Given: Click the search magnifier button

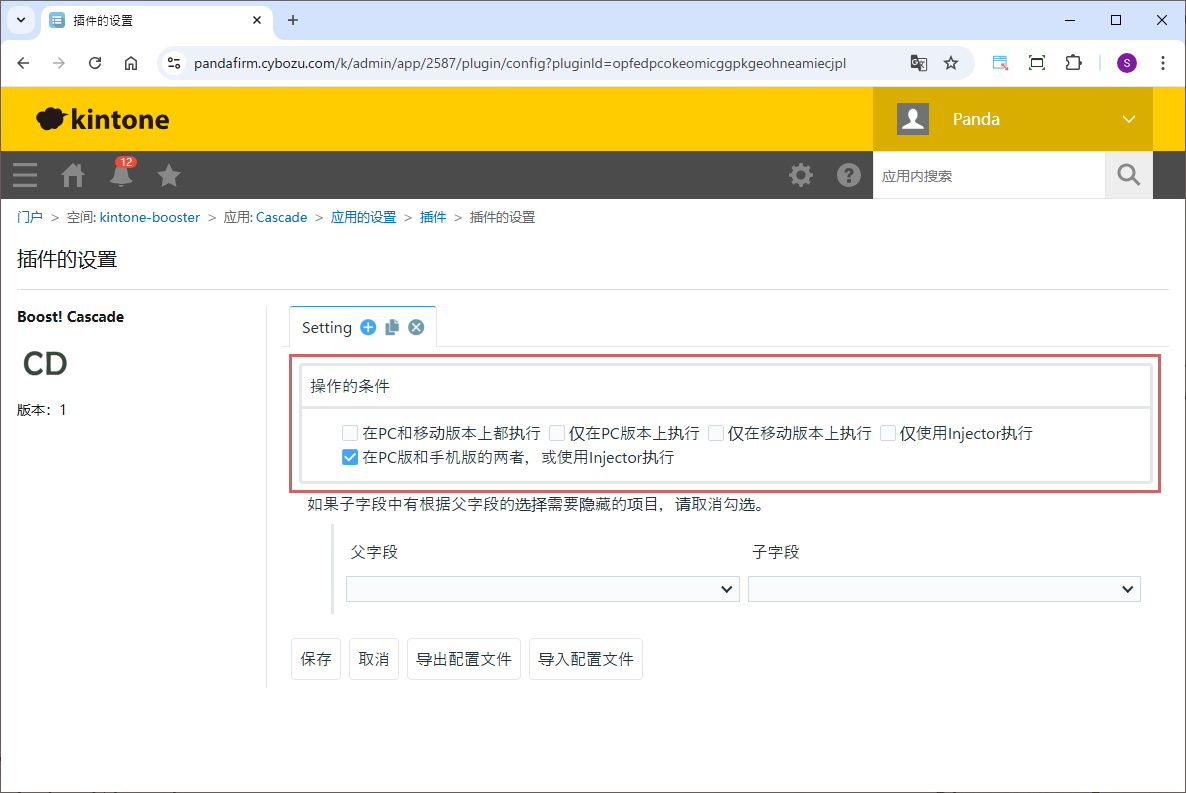Looking at the screenshot, I should 1129,176.
